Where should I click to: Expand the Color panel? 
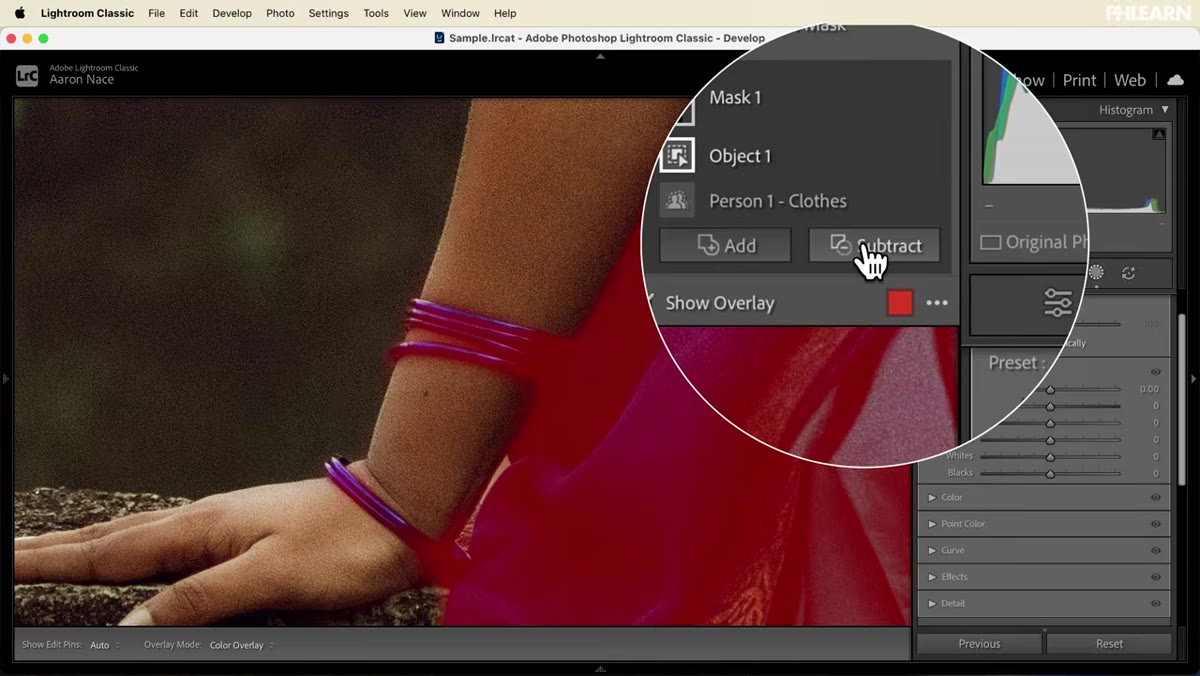tap(932, 497)
